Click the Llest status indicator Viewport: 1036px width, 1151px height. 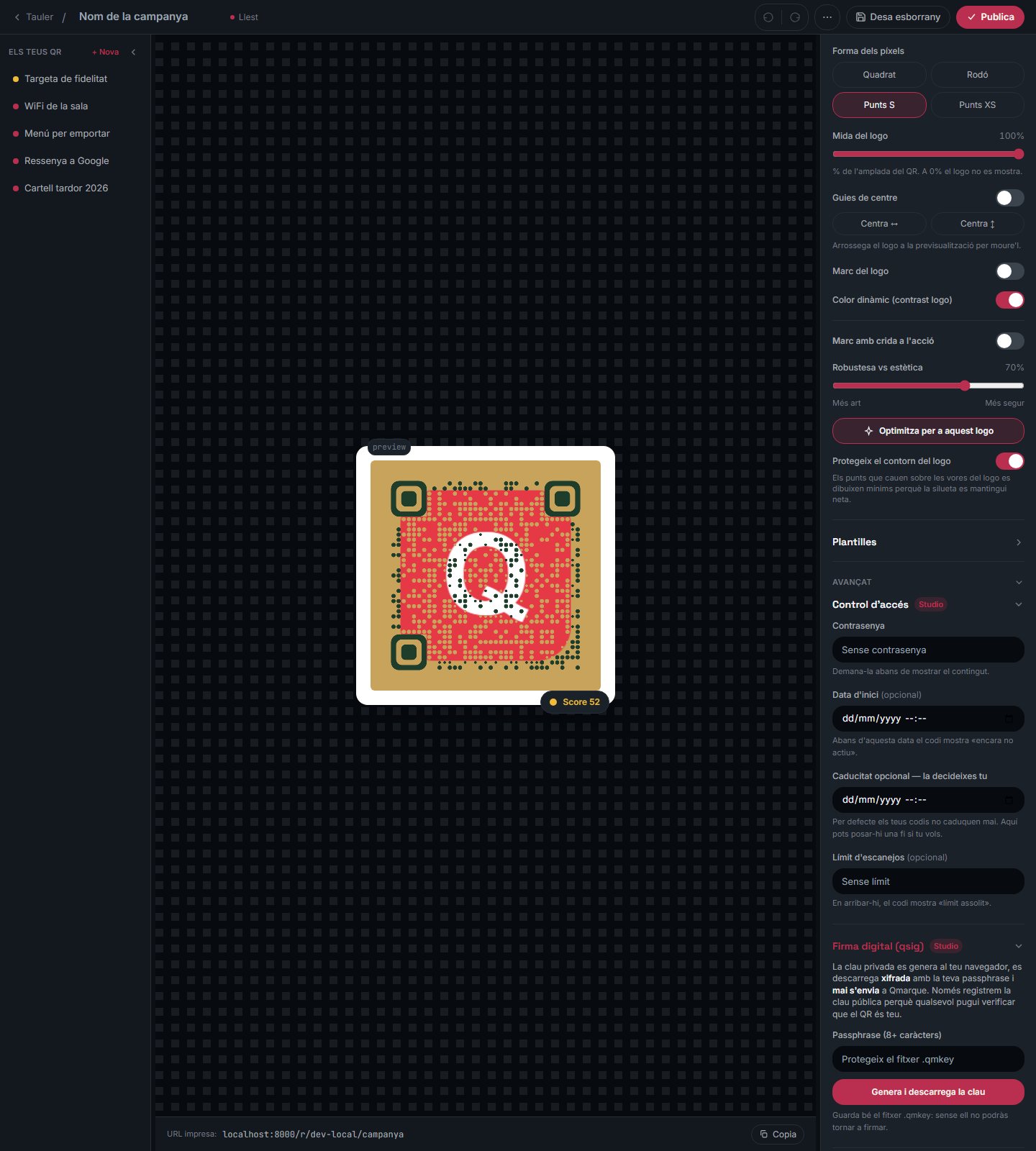[x=244, y=17]
